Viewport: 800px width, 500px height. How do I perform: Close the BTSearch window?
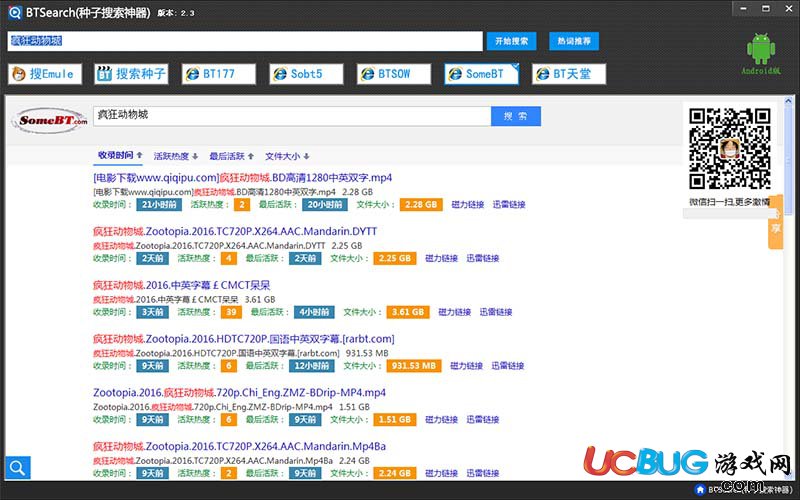click(x=787, y=9)
